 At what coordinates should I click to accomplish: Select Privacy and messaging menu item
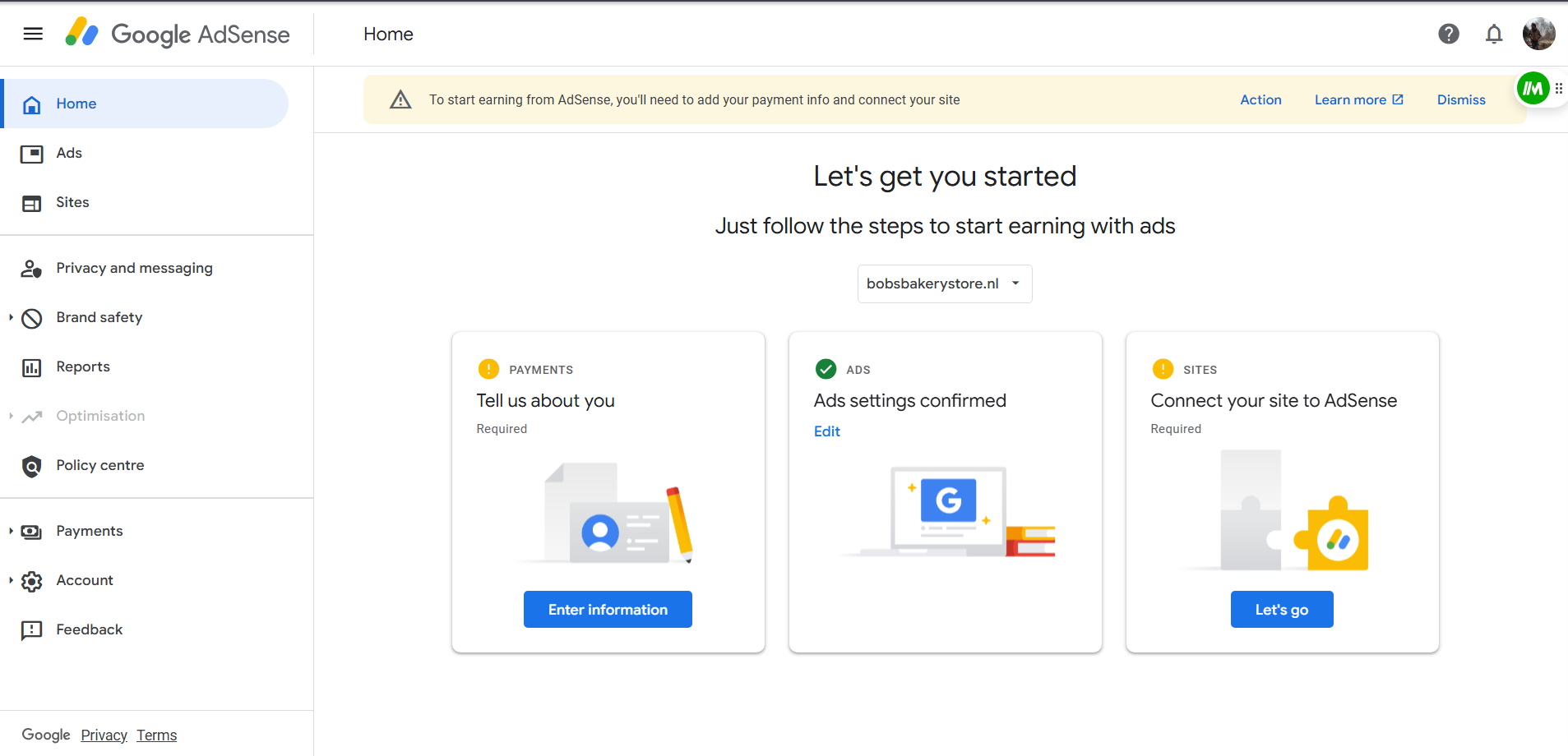coord(134,268)
